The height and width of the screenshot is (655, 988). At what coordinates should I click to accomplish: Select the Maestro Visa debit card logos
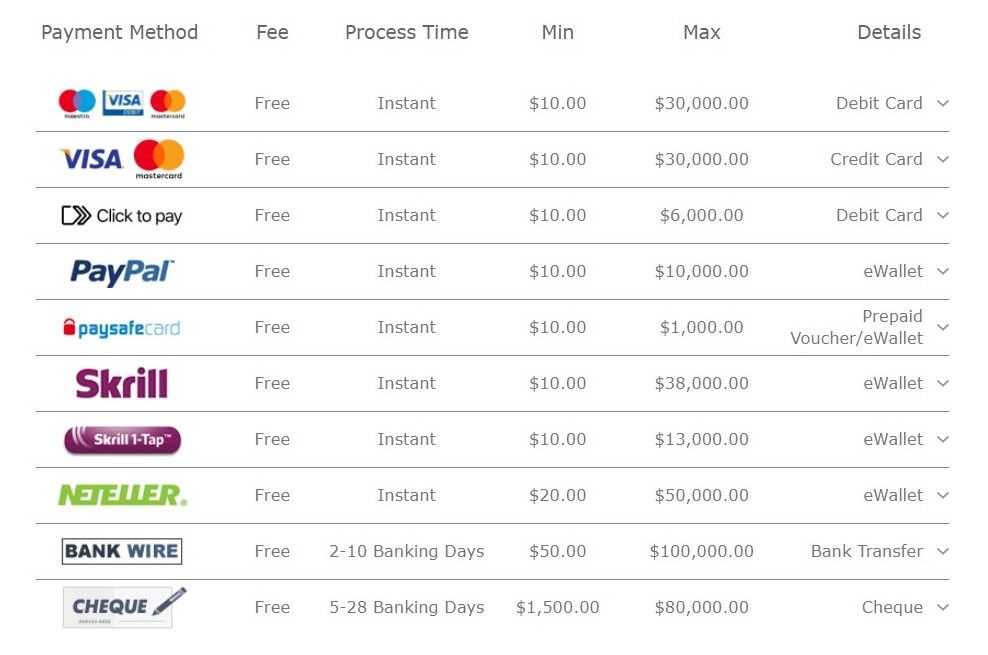point(122,103)
